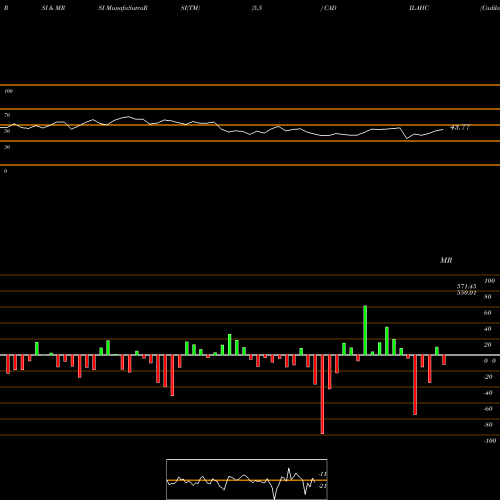500x500 pixels.
Task: Click the longest red bar reaching -100
Action: click(322, 394)
